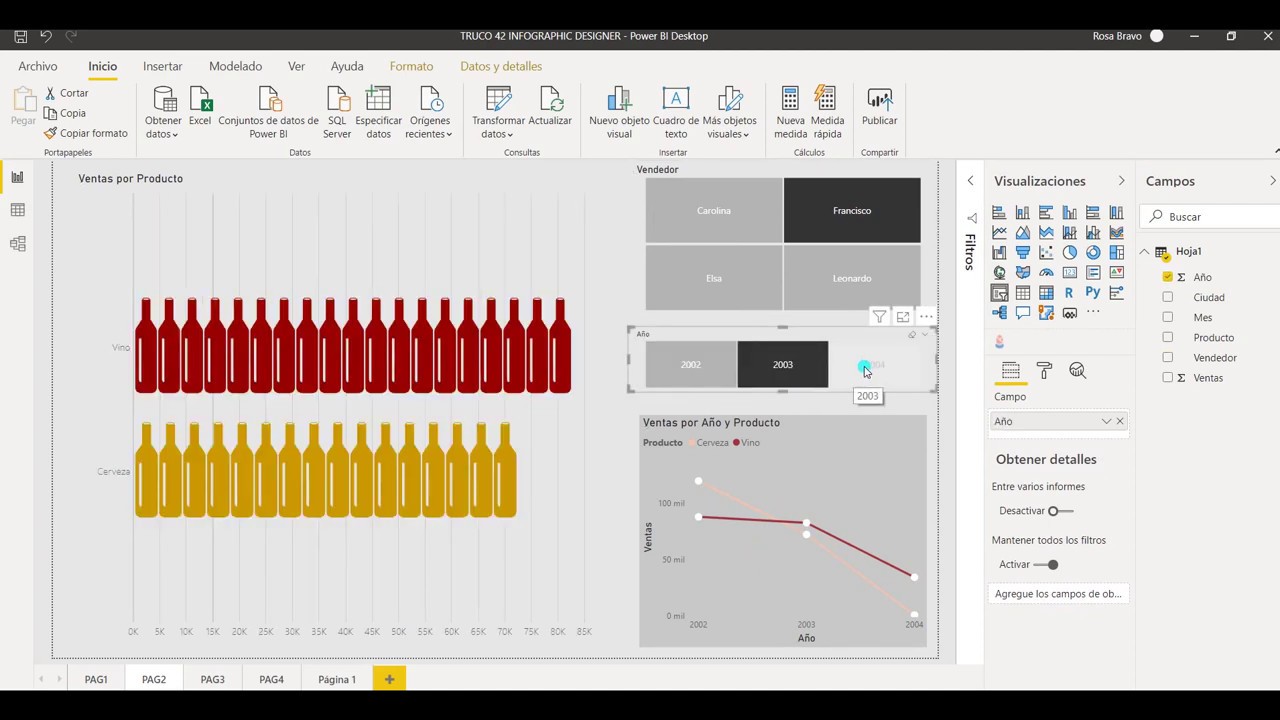
Task: Open the Data view in left sidebar
Action: [17, 210]
